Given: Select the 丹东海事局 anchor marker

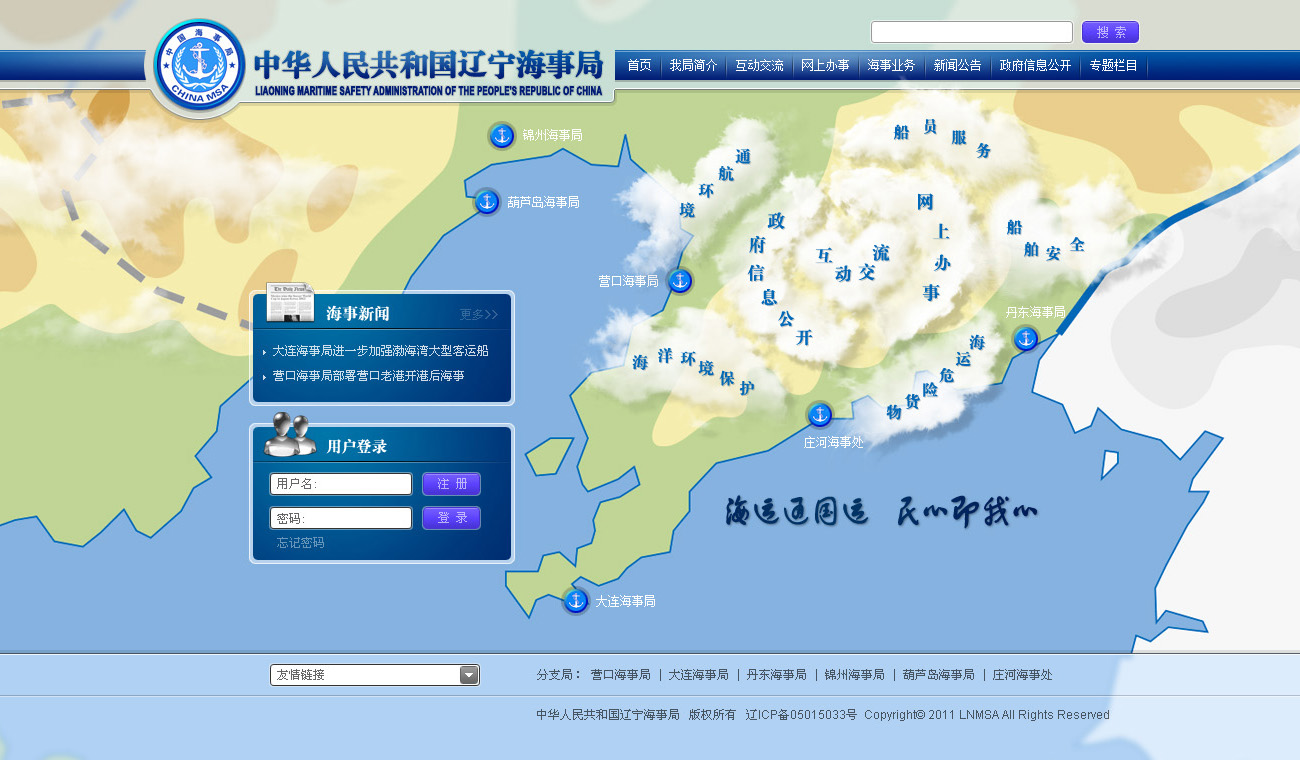Looking at the screenshot, I should [1026, 338].
